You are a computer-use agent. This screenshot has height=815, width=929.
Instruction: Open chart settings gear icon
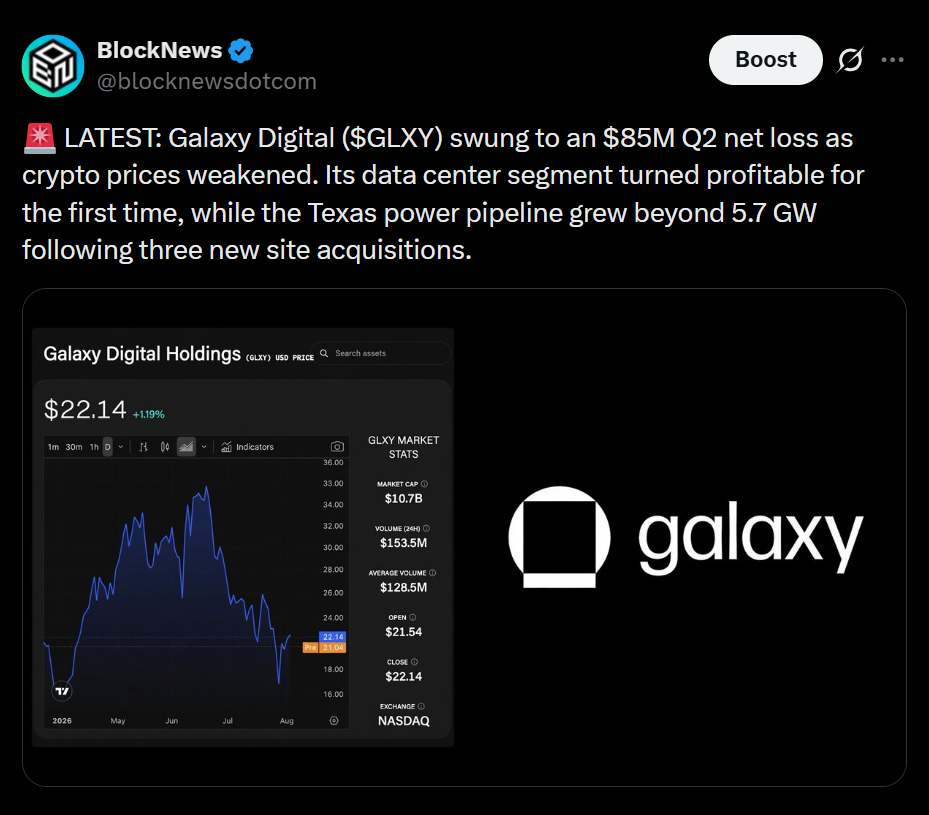tap(334, 721)
